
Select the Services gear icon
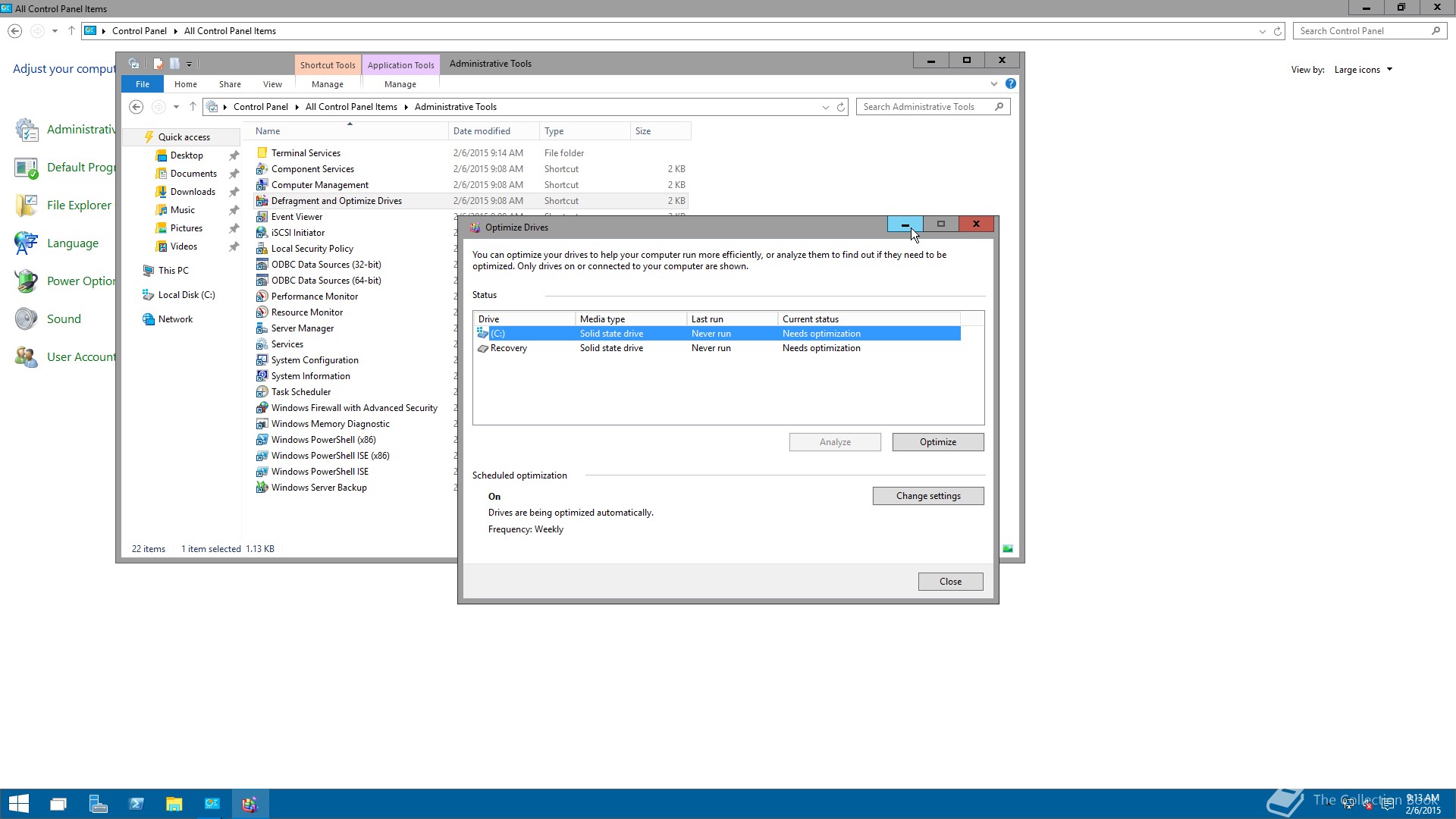coord(262,344)
